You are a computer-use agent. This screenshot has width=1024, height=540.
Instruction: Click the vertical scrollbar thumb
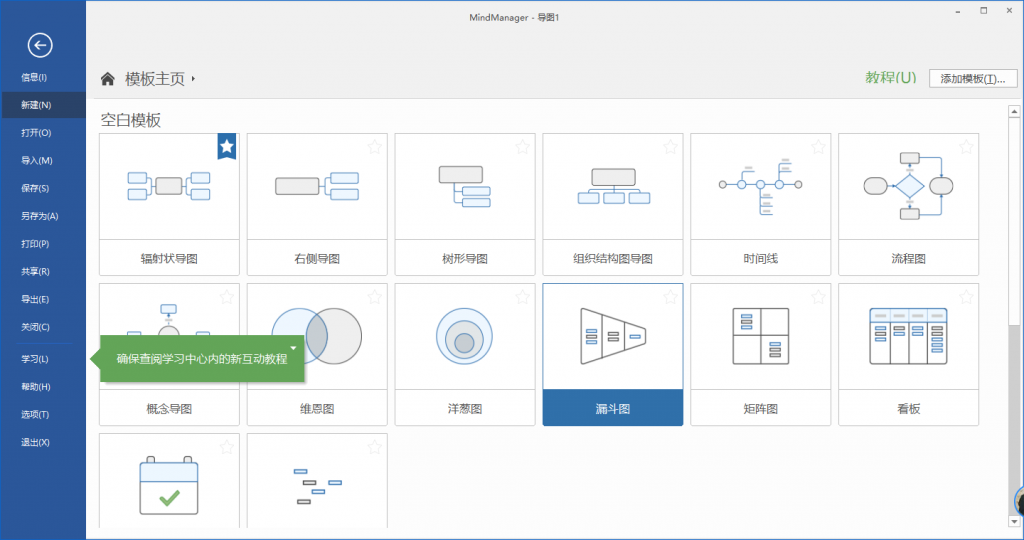pos(1014,221)
